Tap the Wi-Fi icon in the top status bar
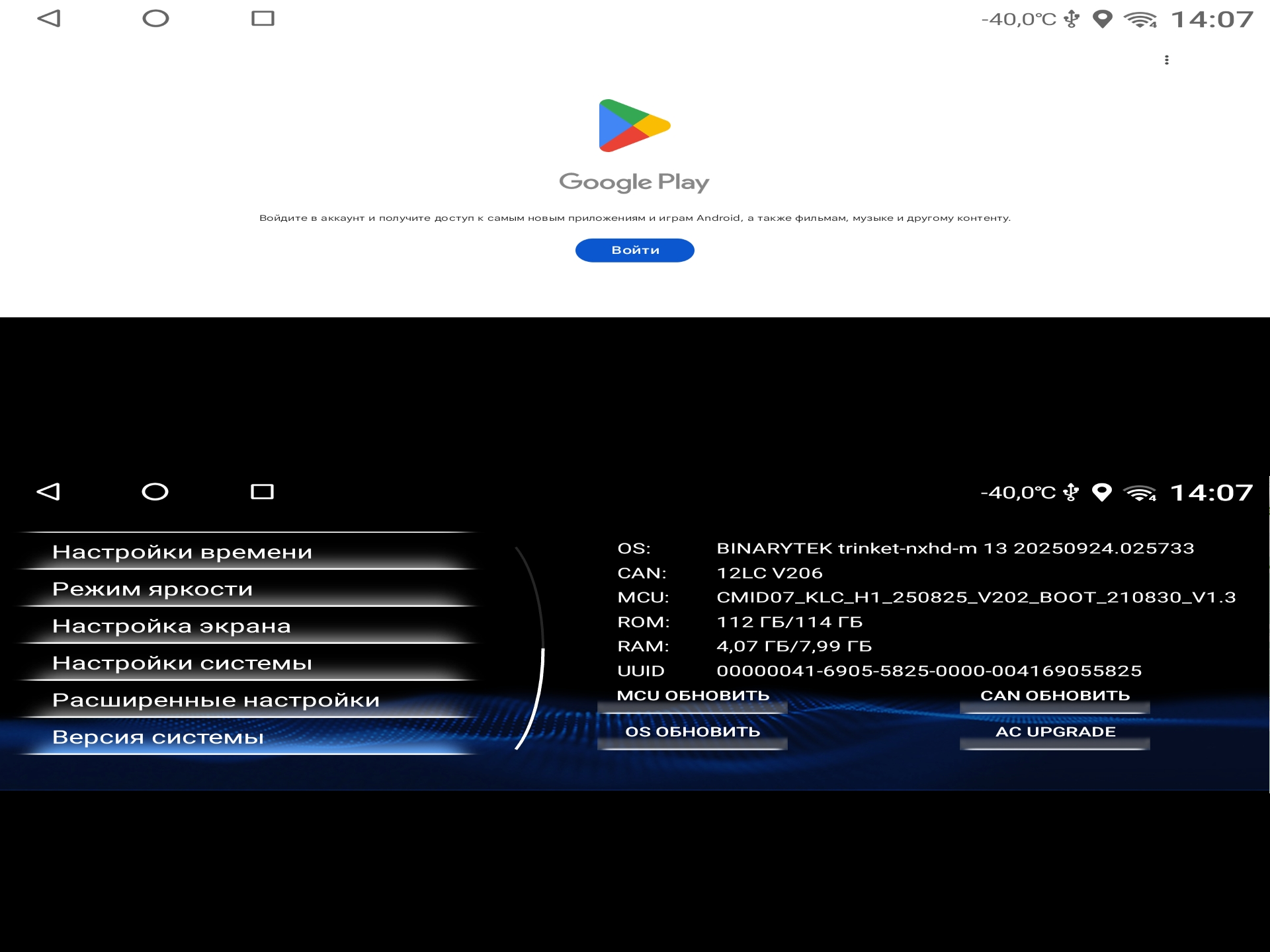1270x952 pixels. (1140, 20)
